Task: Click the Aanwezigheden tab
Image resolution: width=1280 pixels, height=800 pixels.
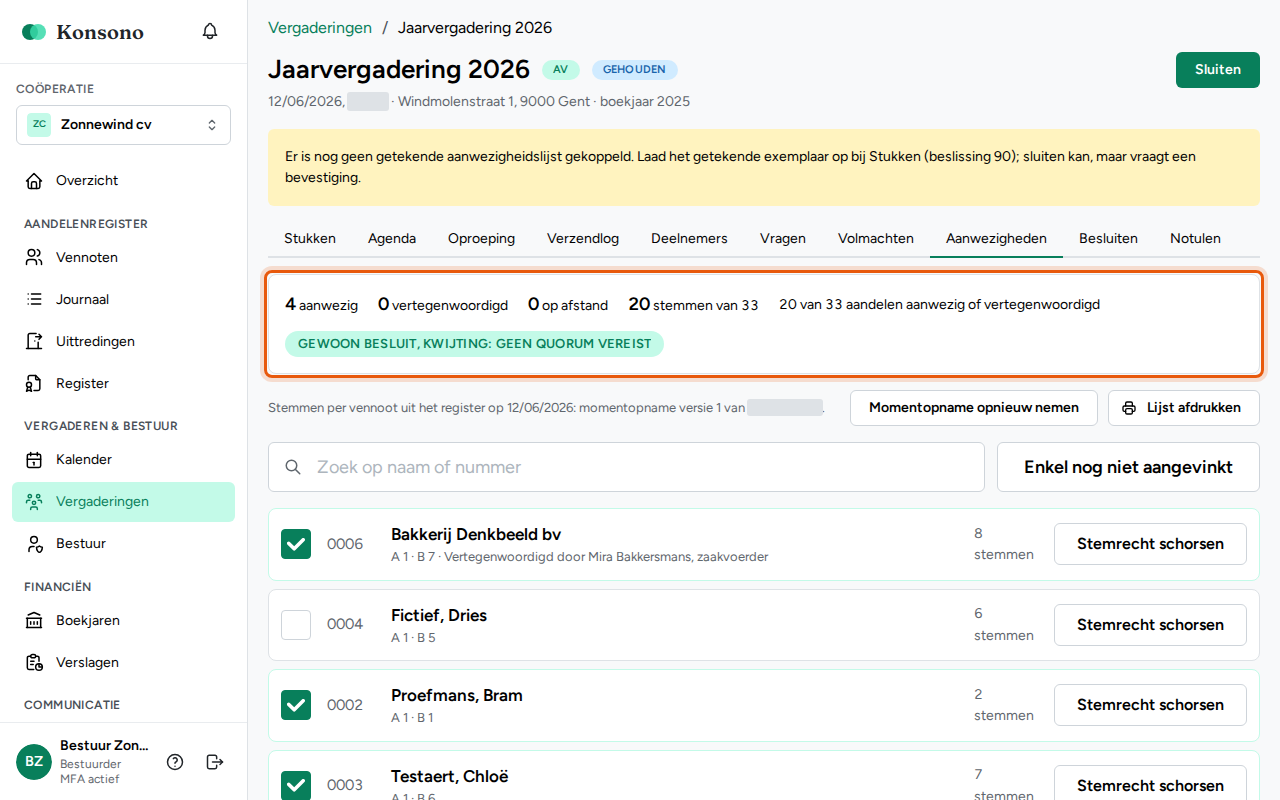Action: coord(996,239)
